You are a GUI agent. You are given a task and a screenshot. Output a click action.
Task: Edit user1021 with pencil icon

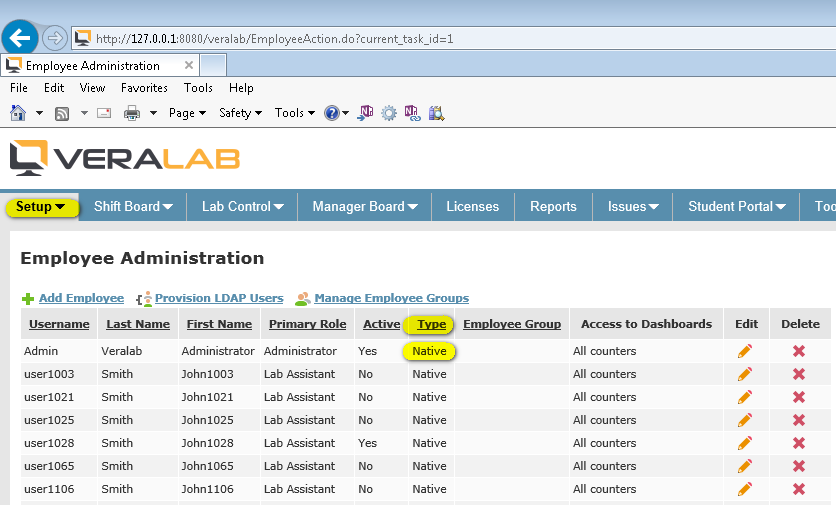point(745,397)
